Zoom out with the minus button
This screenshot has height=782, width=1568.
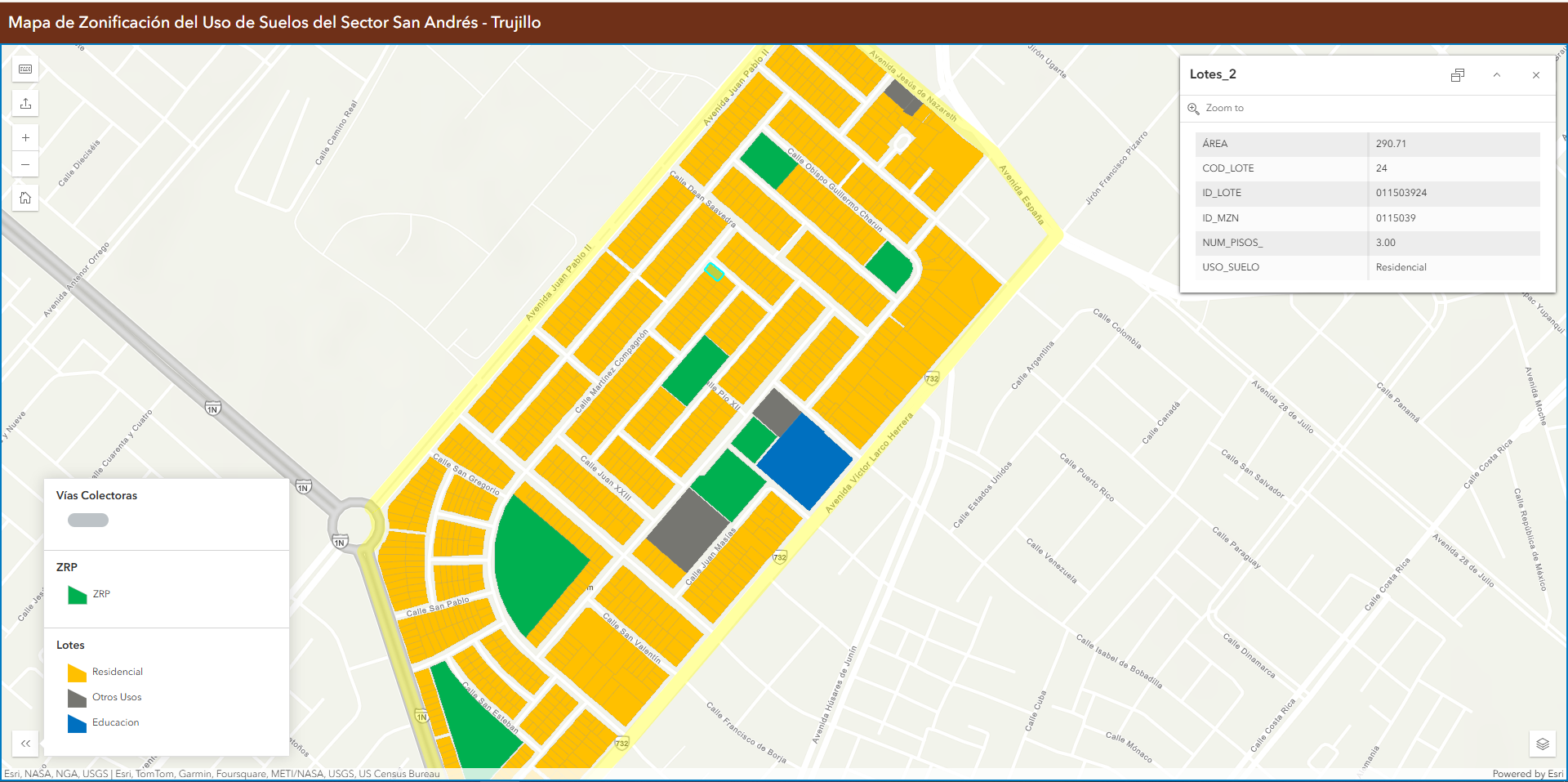(25, 165)
